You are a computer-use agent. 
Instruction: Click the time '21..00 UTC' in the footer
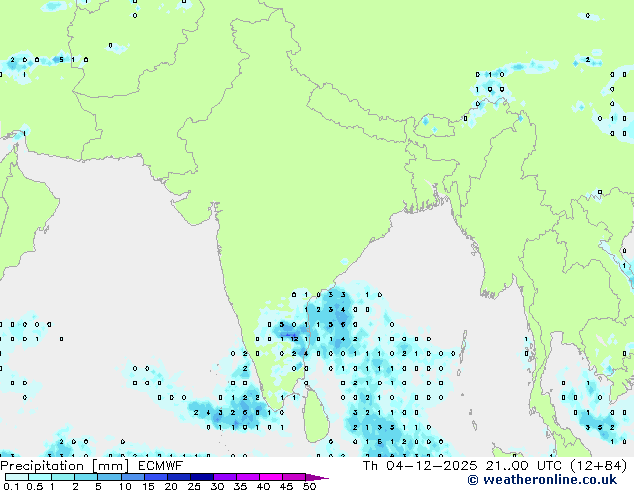523,466
